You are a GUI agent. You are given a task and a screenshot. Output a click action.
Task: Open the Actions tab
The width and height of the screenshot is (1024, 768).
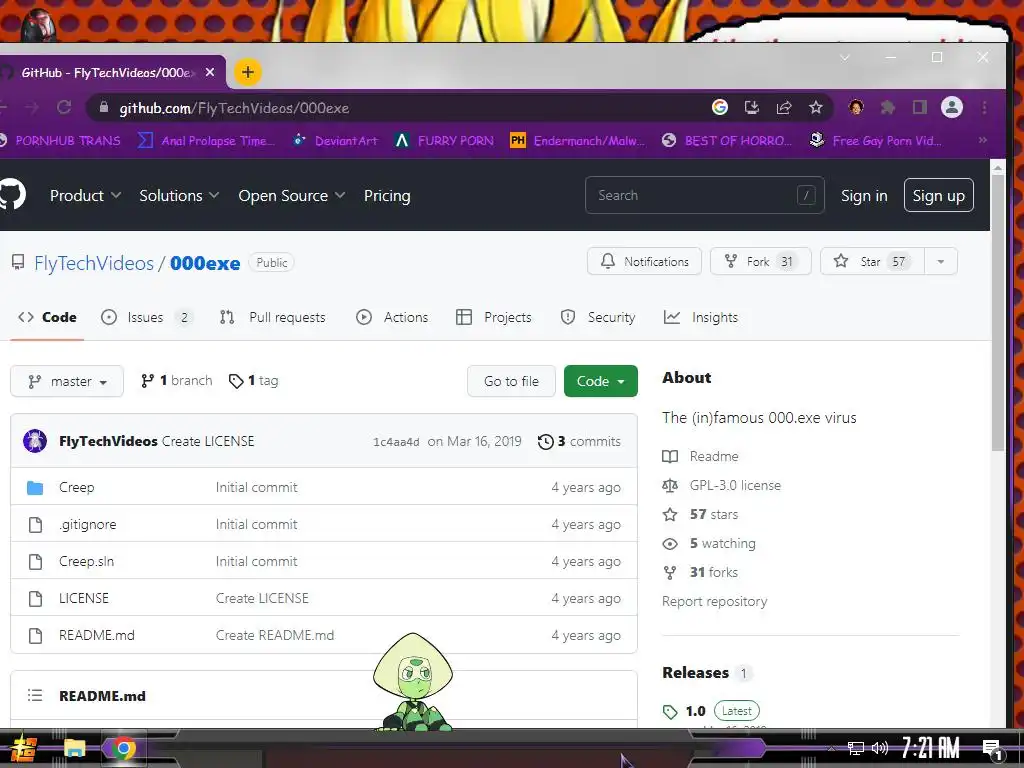[x=392, y=317]
